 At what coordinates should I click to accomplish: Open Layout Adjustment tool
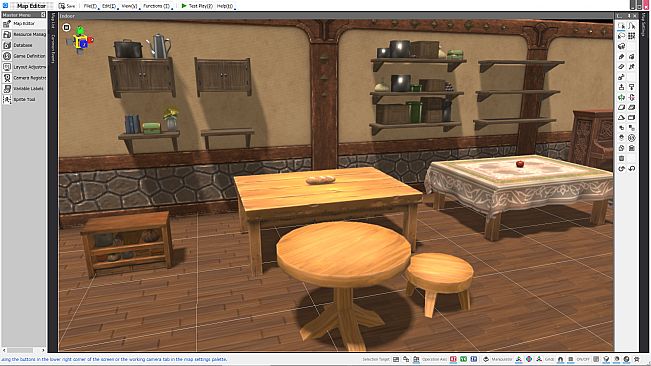click(x=24, y=67)
